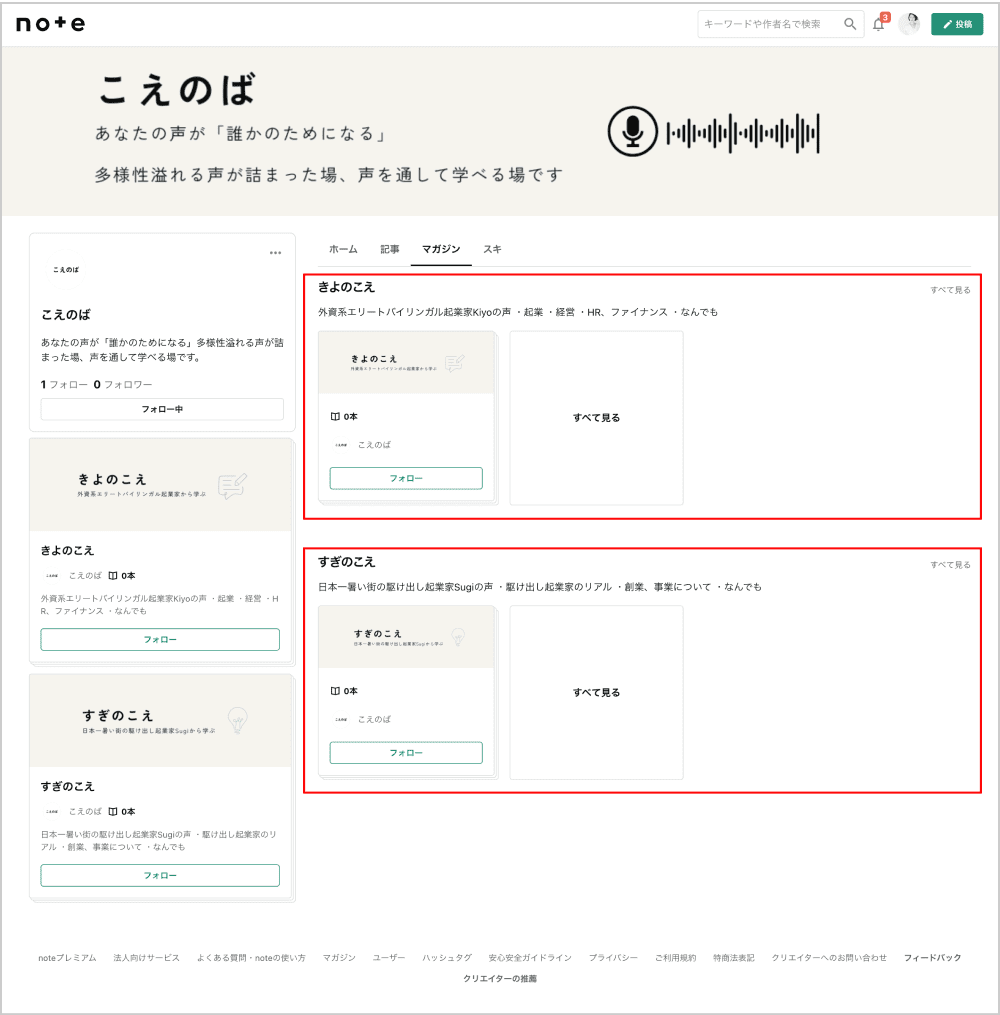The height and width of the screenshot is (1015, 1000).
Task: Open よくある質問・noteの使い方 footer link
Action: (251, 958)
